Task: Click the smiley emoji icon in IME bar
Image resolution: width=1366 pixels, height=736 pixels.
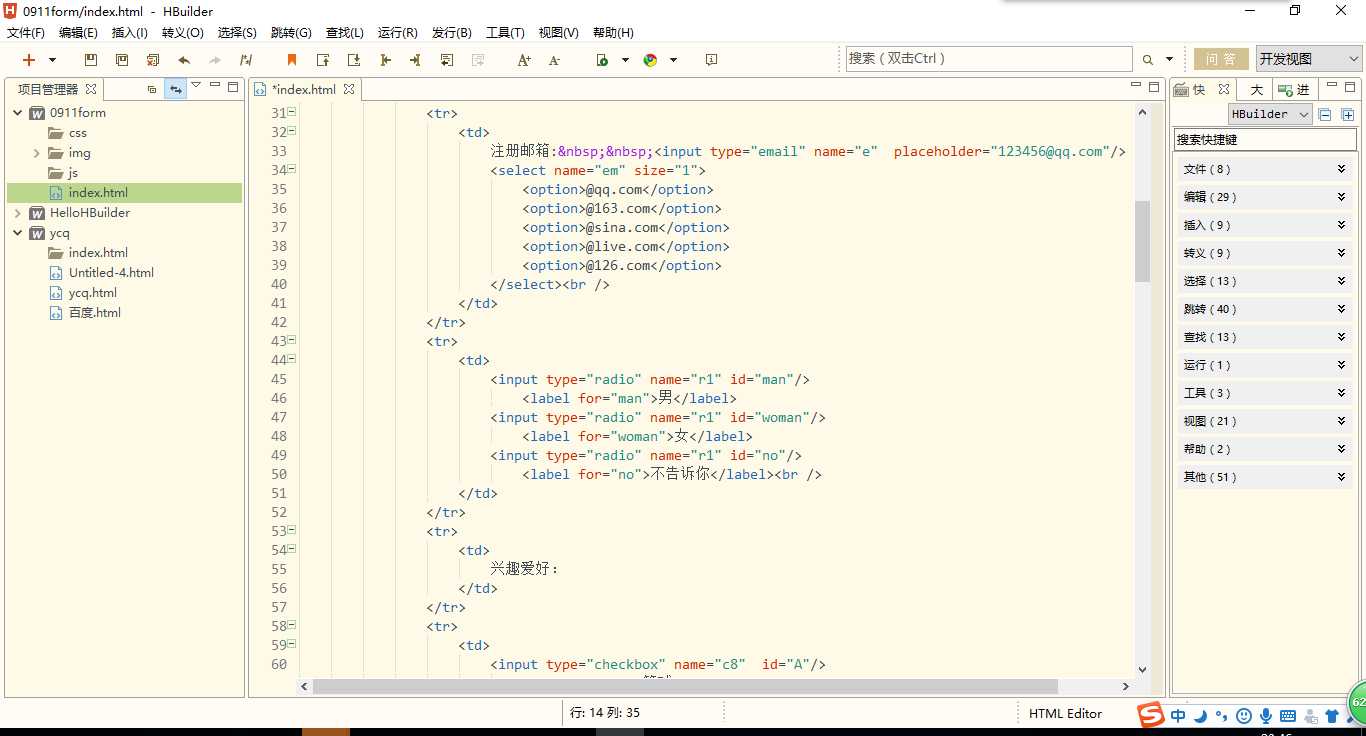Action: [x=1244, y=716]
